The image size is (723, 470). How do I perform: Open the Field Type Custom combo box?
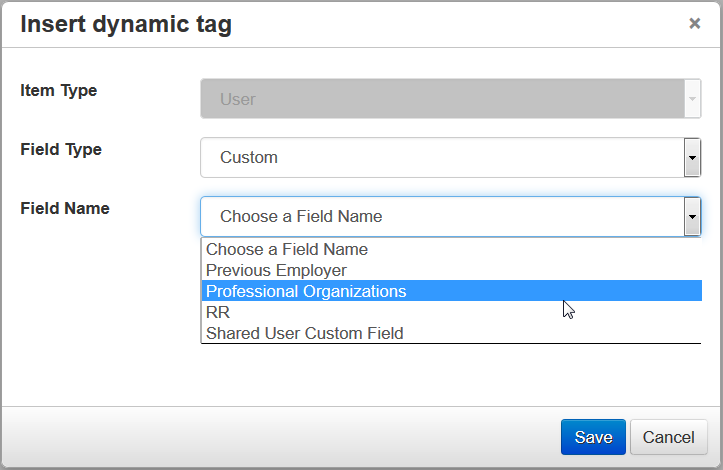click(x=441, y=157)
